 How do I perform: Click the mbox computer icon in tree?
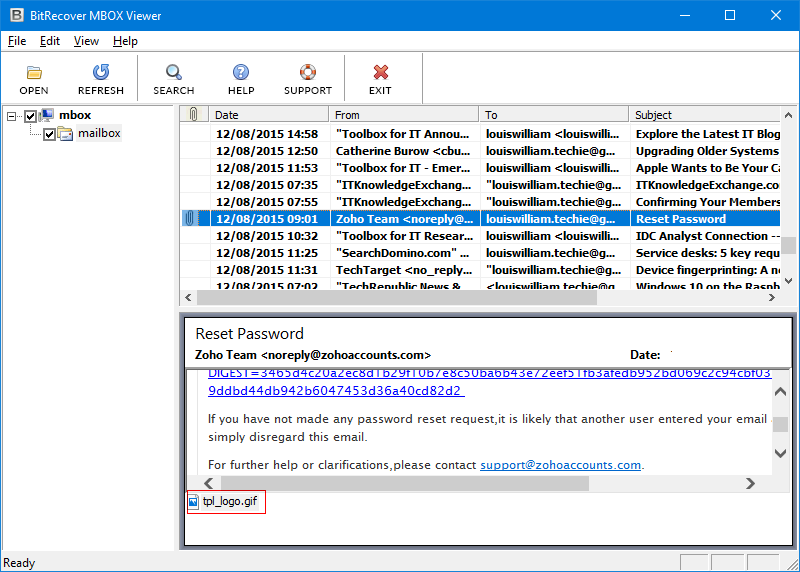point(47,115)
